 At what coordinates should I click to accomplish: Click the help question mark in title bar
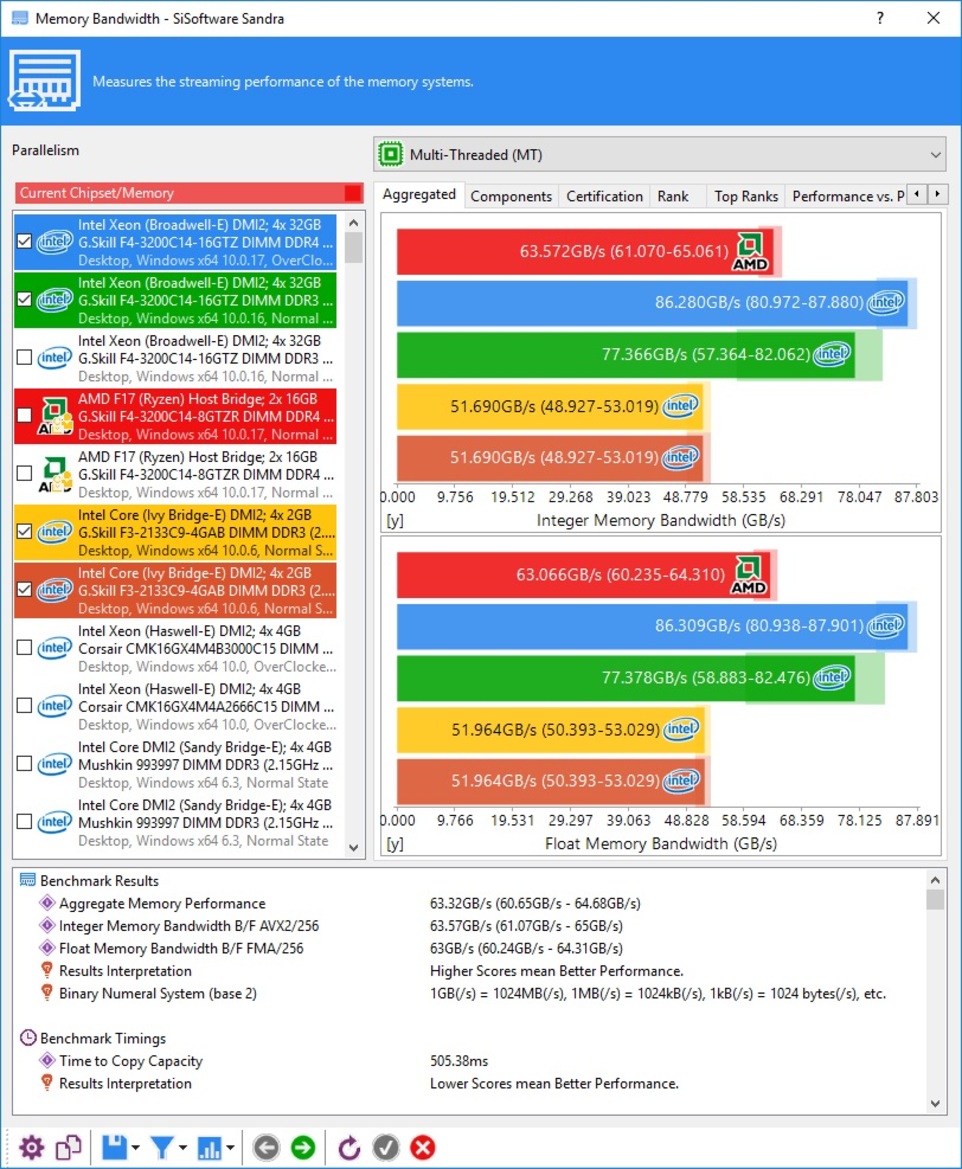coord(880,18)
